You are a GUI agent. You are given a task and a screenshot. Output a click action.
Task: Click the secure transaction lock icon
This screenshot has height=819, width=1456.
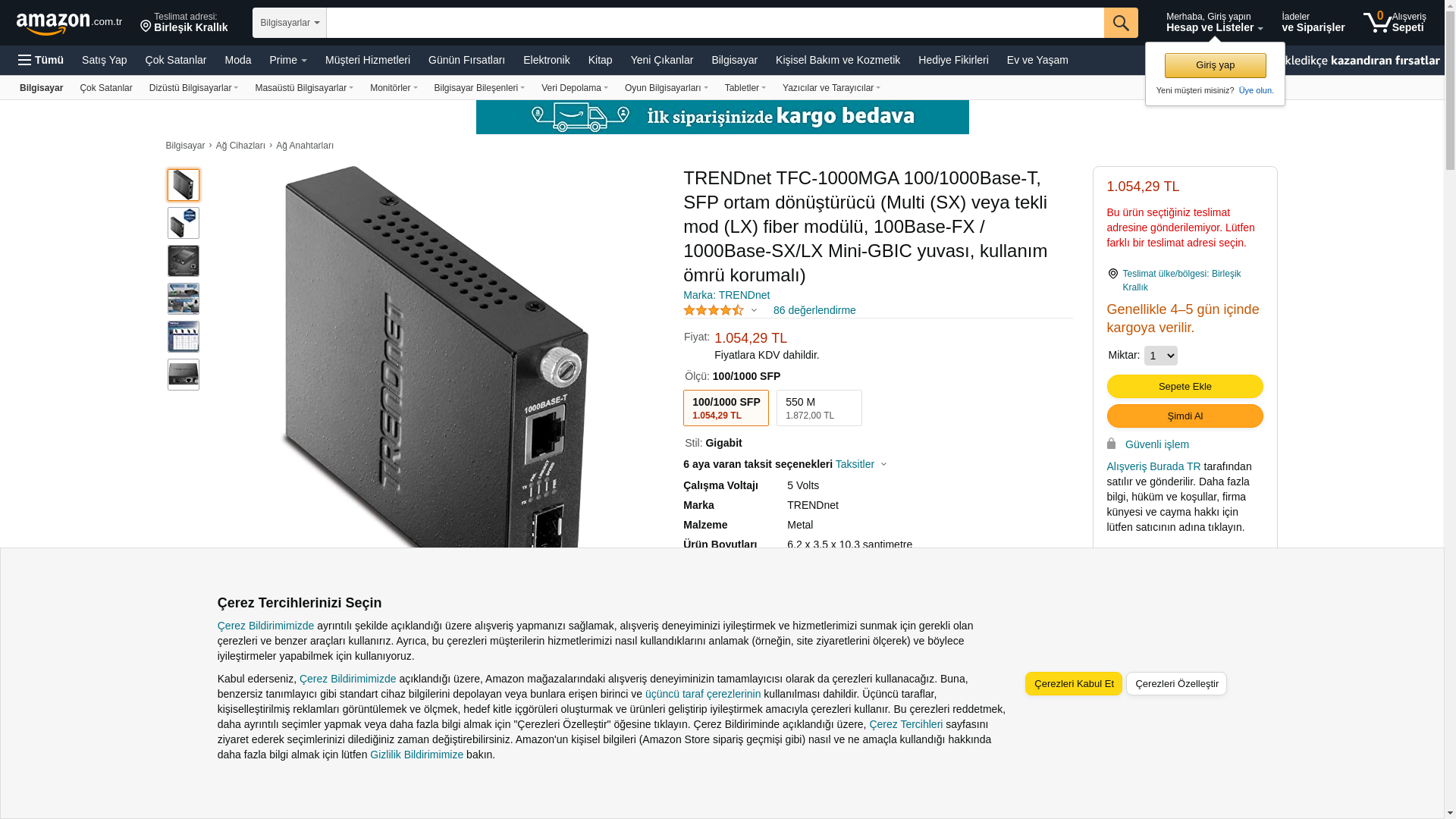(x=1112, y=444)
